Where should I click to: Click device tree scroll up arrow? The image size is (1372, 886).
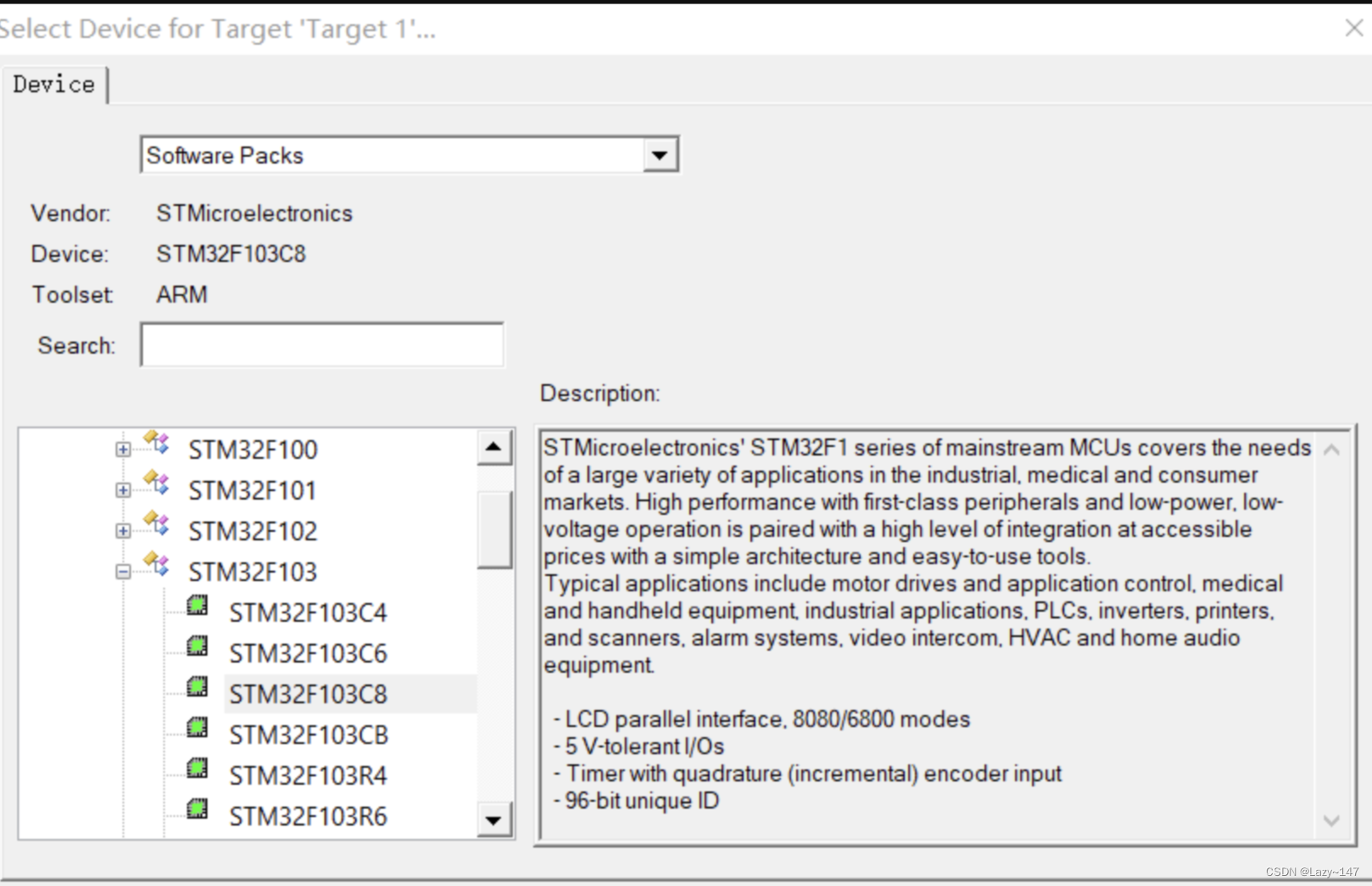[x=494, y=447]
